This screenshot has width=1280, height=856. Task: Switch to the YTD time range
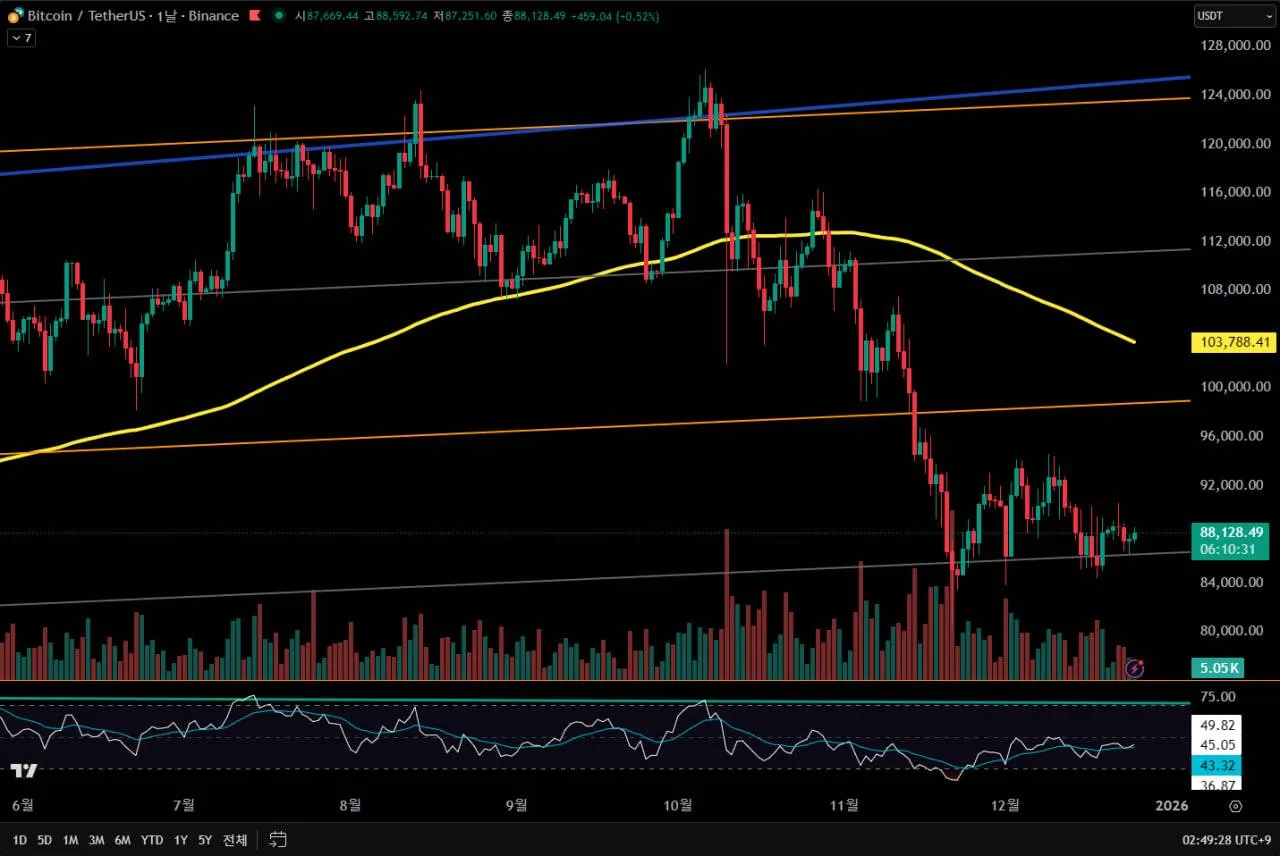[x=152, y=839]
